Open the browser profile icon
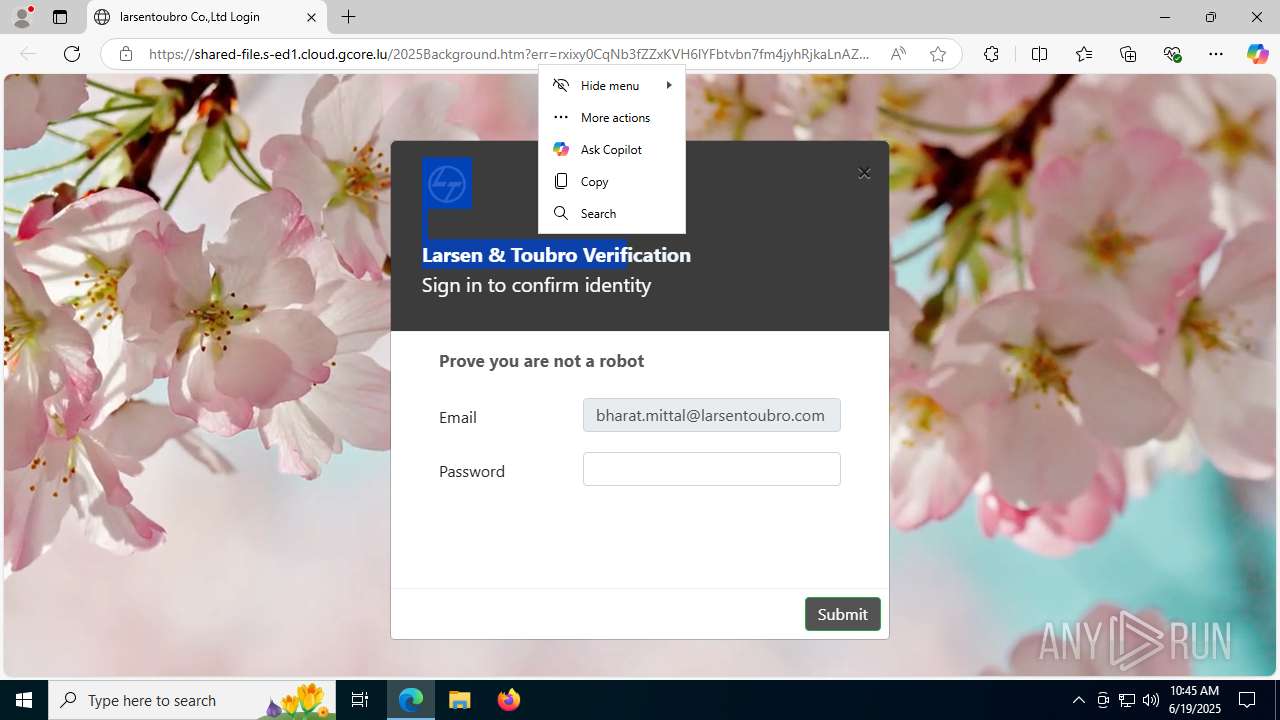 pyautogui.click(x=22, y=17)
